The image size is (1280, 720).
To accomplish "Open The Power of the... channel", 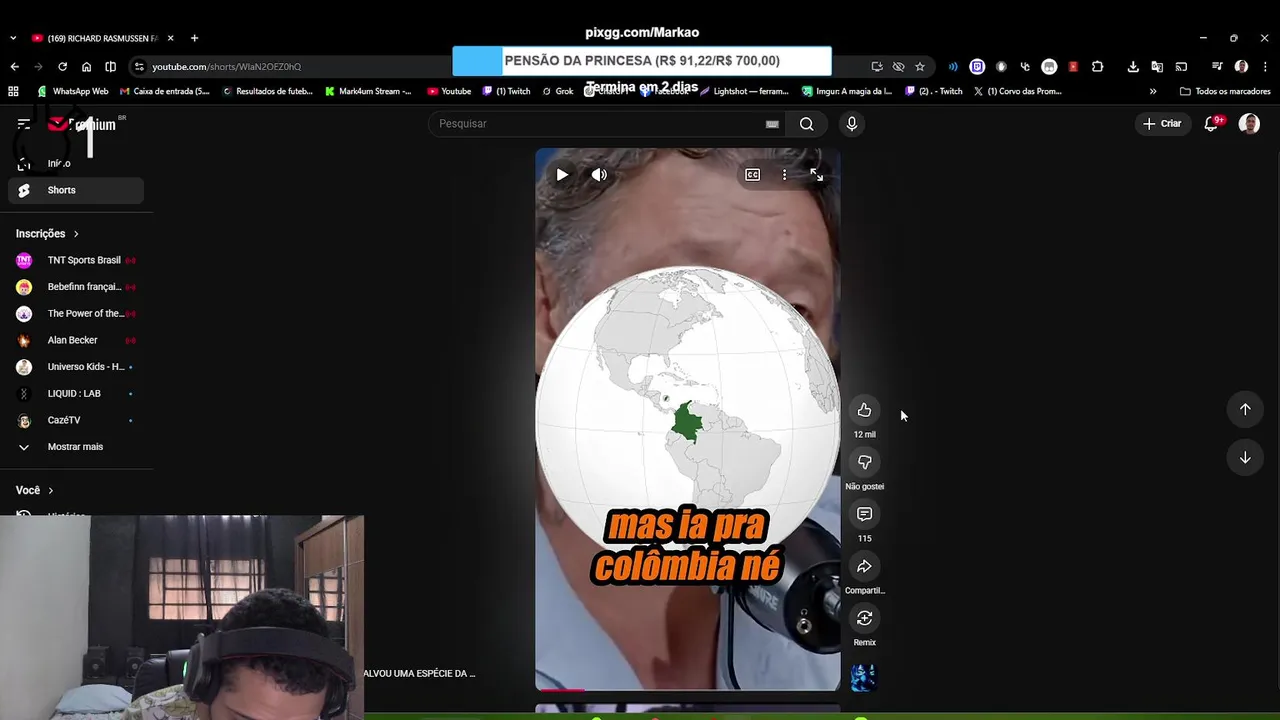I will click(x=76, y=314).
